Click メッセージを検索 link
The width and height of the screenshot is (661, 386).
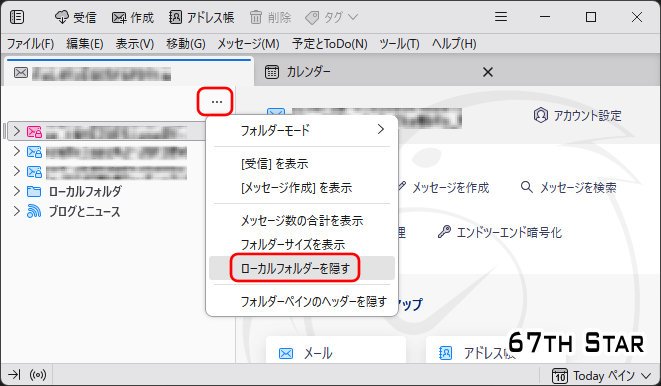(x=568, y=187)
